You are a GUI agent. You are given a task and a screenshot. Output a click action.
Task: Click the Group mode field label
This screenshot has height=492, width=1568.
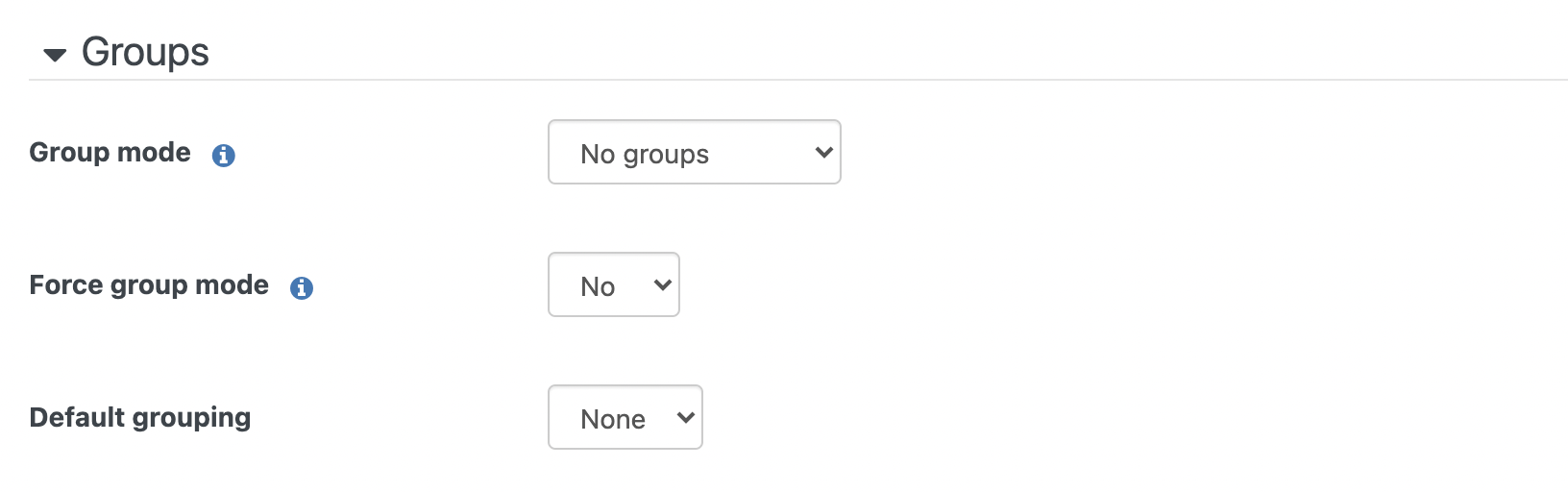[110, 152]
